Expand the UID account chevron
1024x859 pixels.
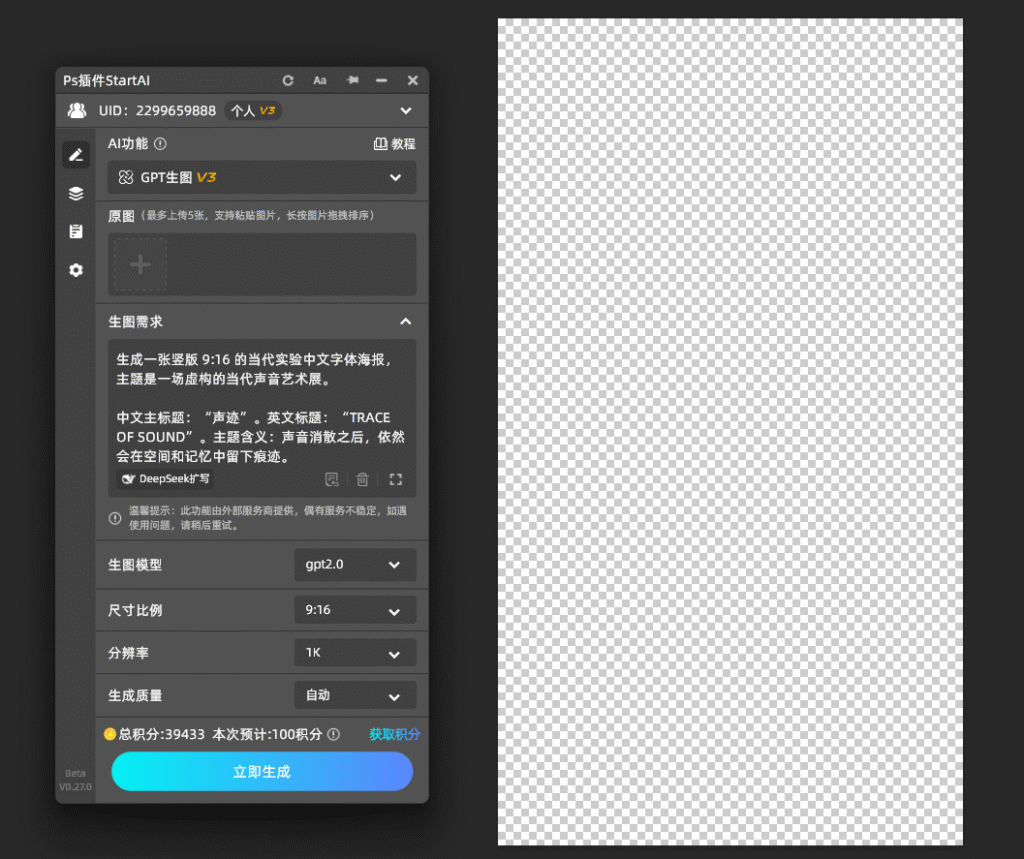point(406,111)
